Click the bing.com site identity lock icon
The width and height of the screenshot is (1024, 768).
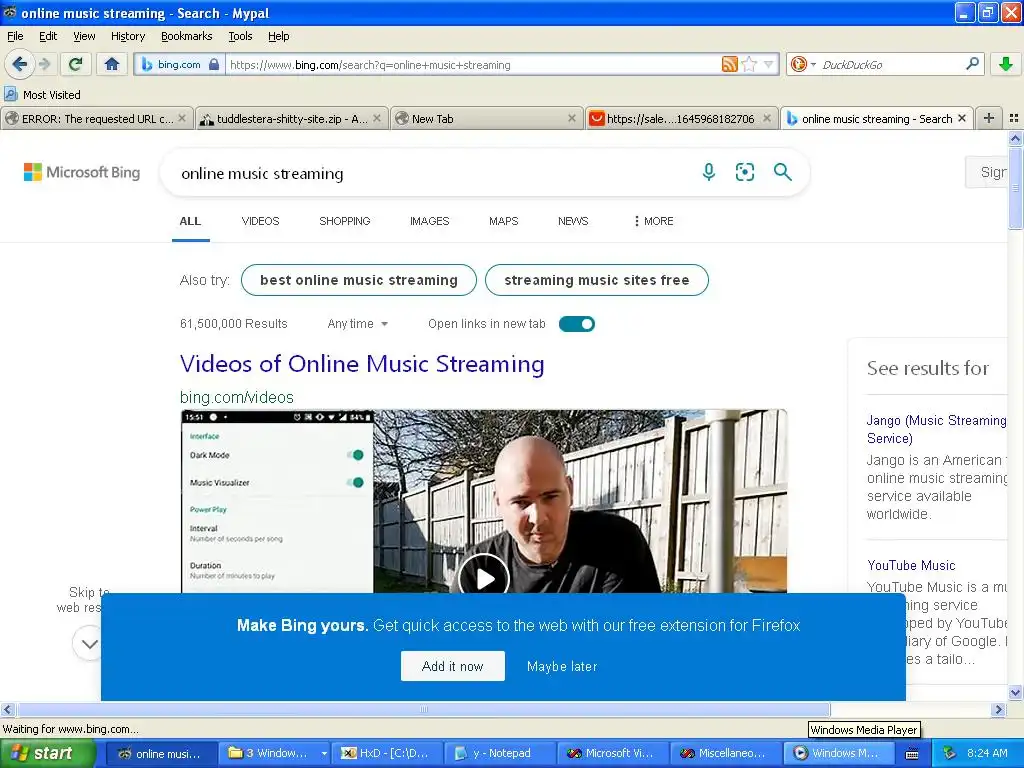[214, 65]
